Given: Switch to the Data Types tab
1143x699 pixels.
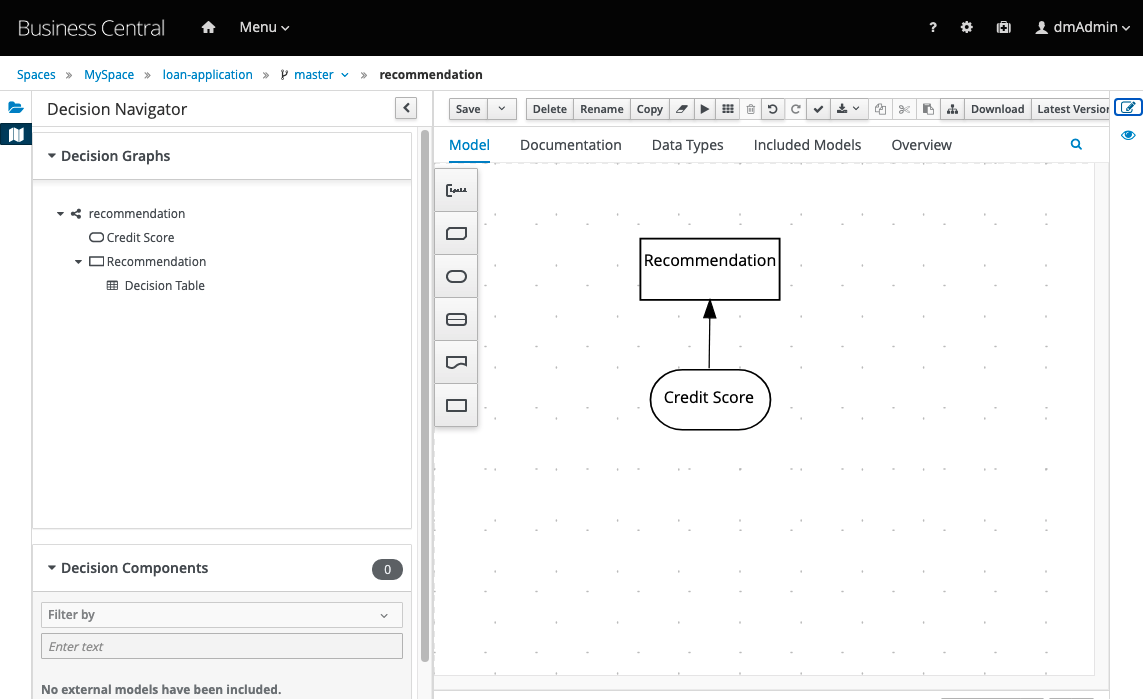Looking at the screenshot, I should point(687,145).
